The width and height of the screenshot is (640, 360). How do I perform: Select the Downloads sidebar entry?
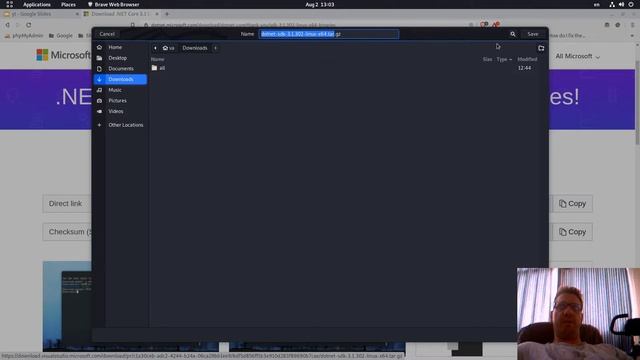pyautogui.click(x=120, y=79)
